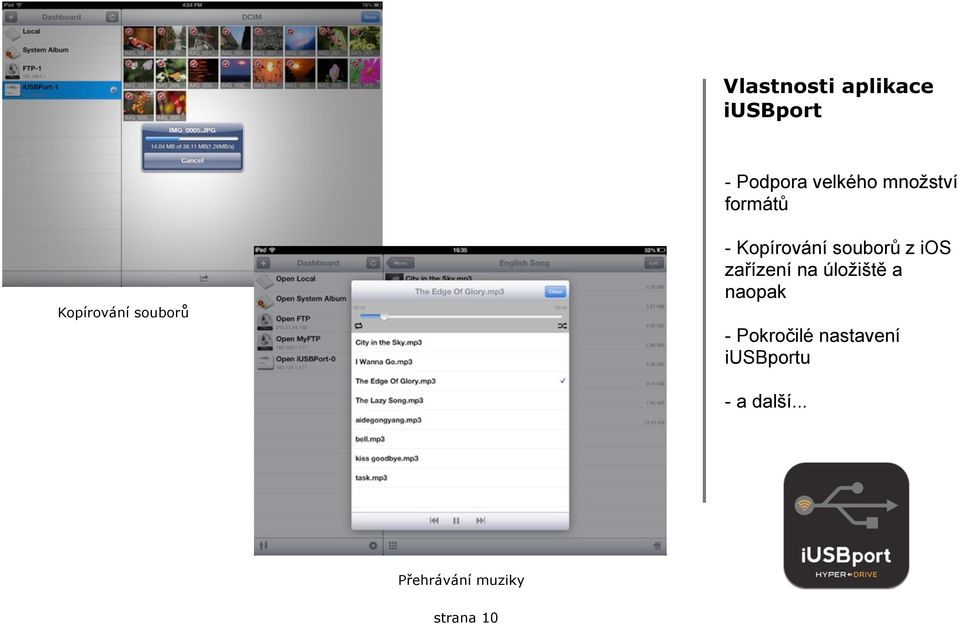
Task: Toggle checkmark on the river canyon photo
Action: click(x=161, y=31)
